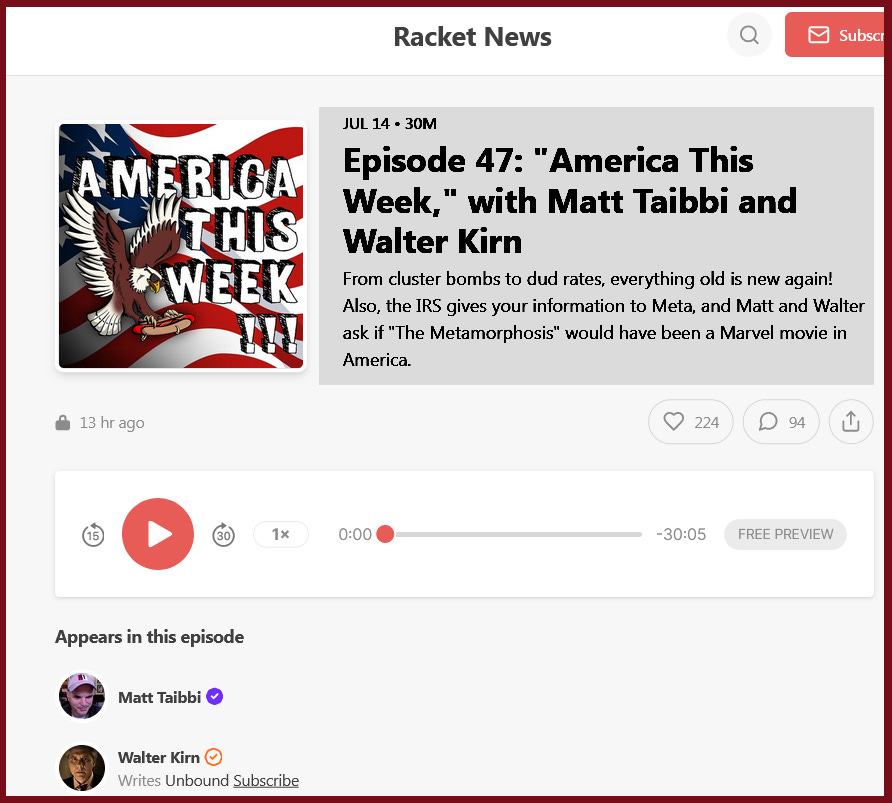
Task: Click the Subscribe button with envelope icon
Action: [835, 35]
